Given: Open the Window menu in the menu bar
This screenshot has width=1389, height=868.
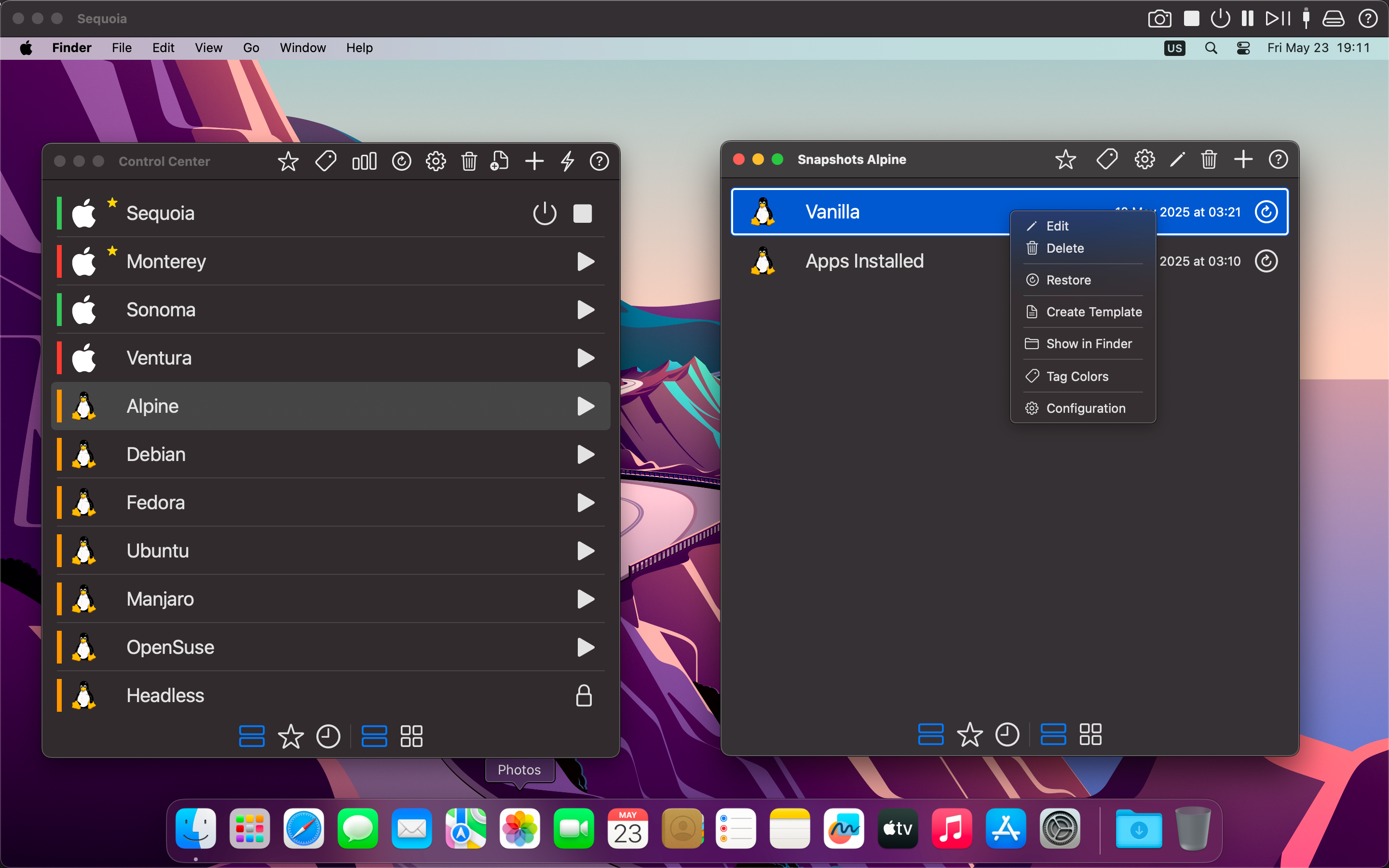Looking at the screenshot, I should click(302, 48).
